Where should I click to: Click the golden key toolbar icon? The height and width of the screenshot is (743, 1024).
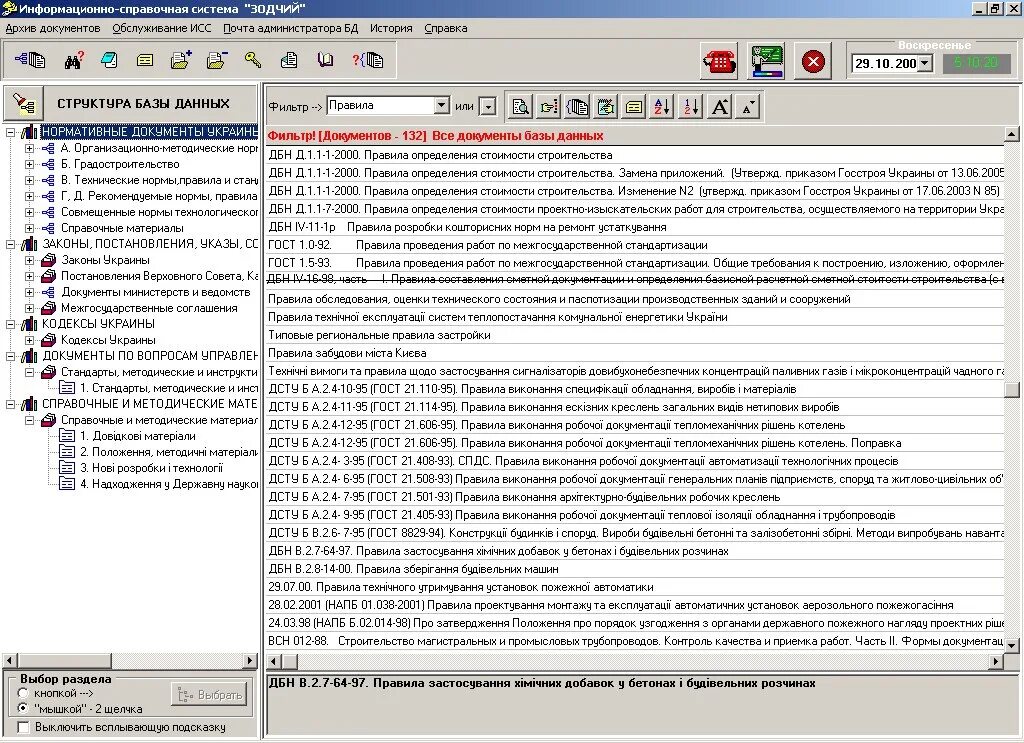pos(253,61)
